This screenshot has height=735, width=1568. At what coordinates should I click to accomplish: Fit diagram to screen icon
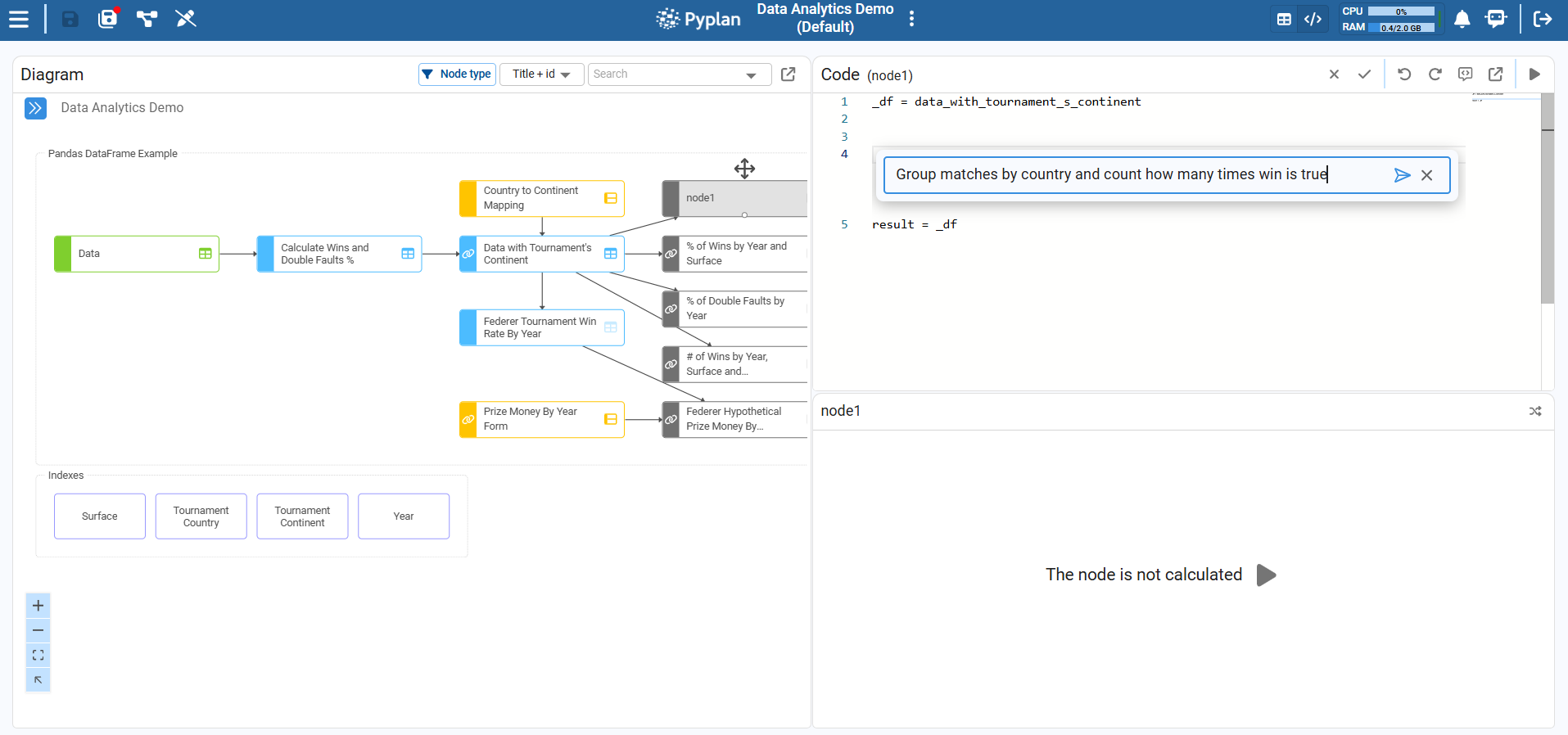(38, 656)
